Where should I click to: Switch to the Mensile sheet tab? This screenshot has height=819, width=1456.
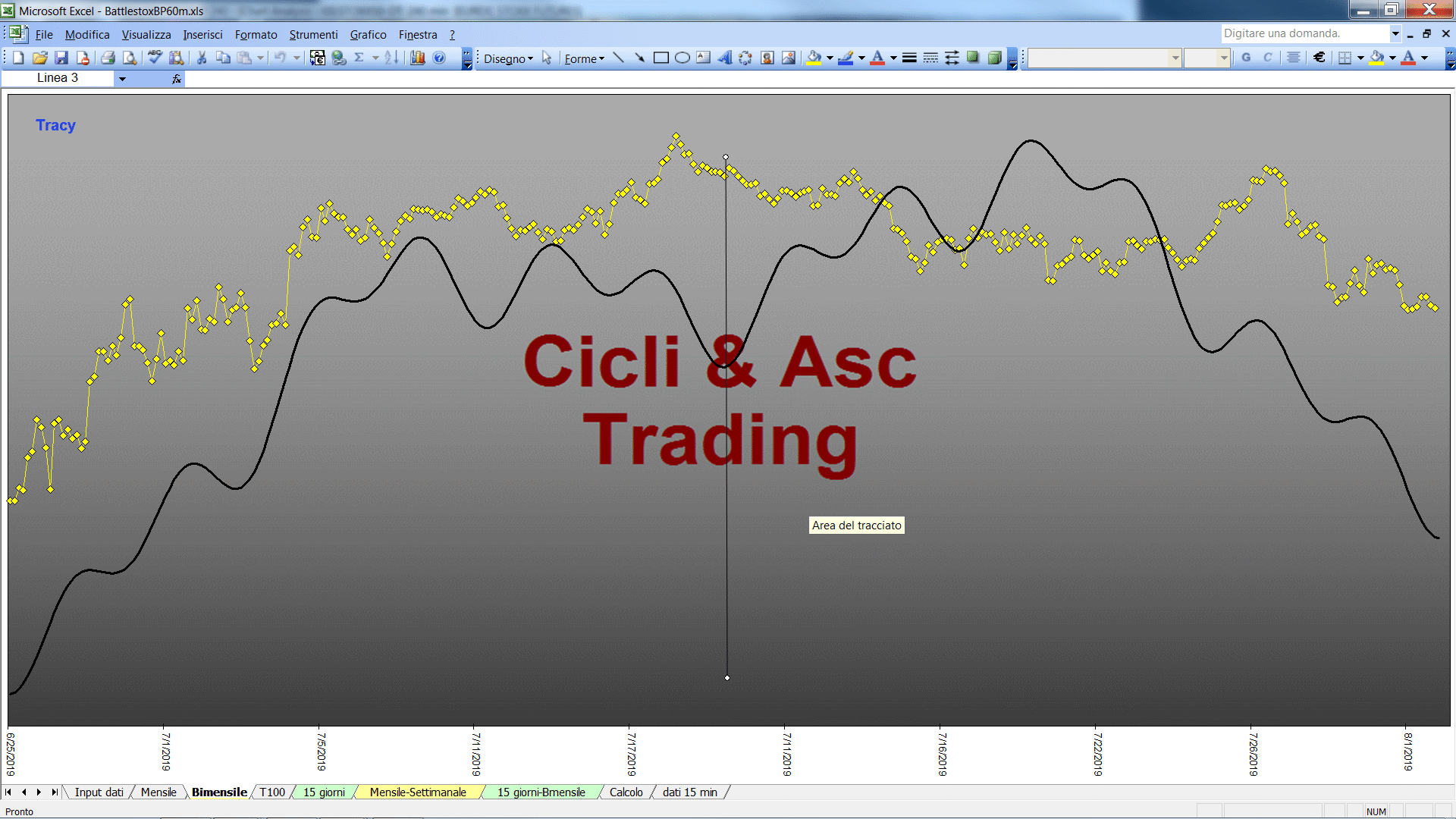point(158,792)
